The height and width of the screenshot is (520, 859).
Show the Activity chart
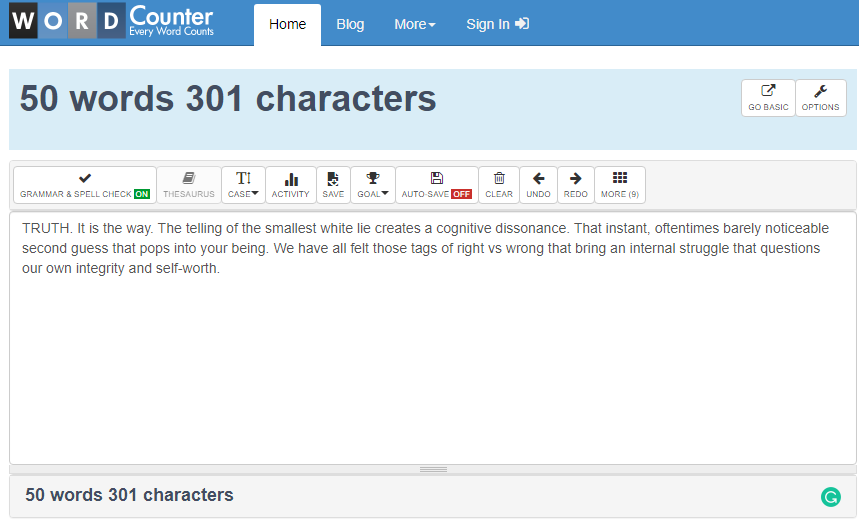(x=290, y=185)
